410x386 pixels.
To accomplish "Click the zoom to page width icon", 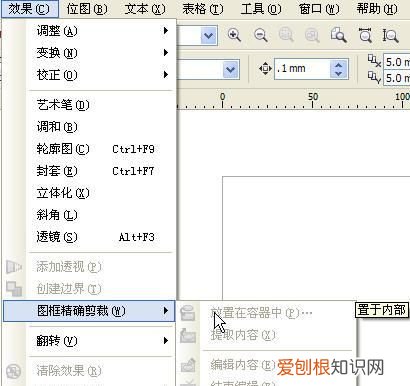I will tap(365, 35).
